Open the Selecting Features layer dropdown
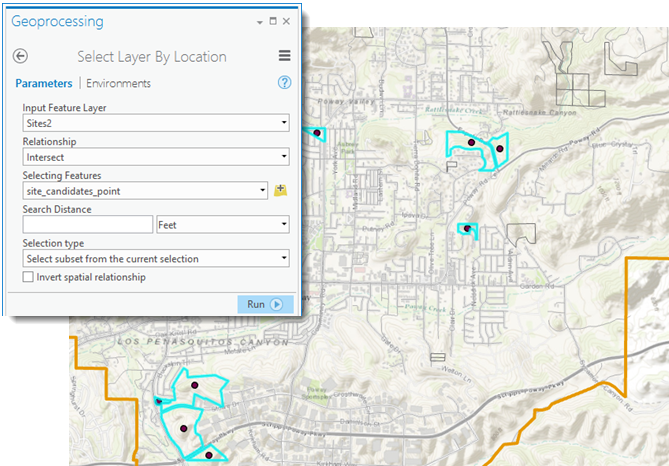669x466 pixels. tap(263, 190)
